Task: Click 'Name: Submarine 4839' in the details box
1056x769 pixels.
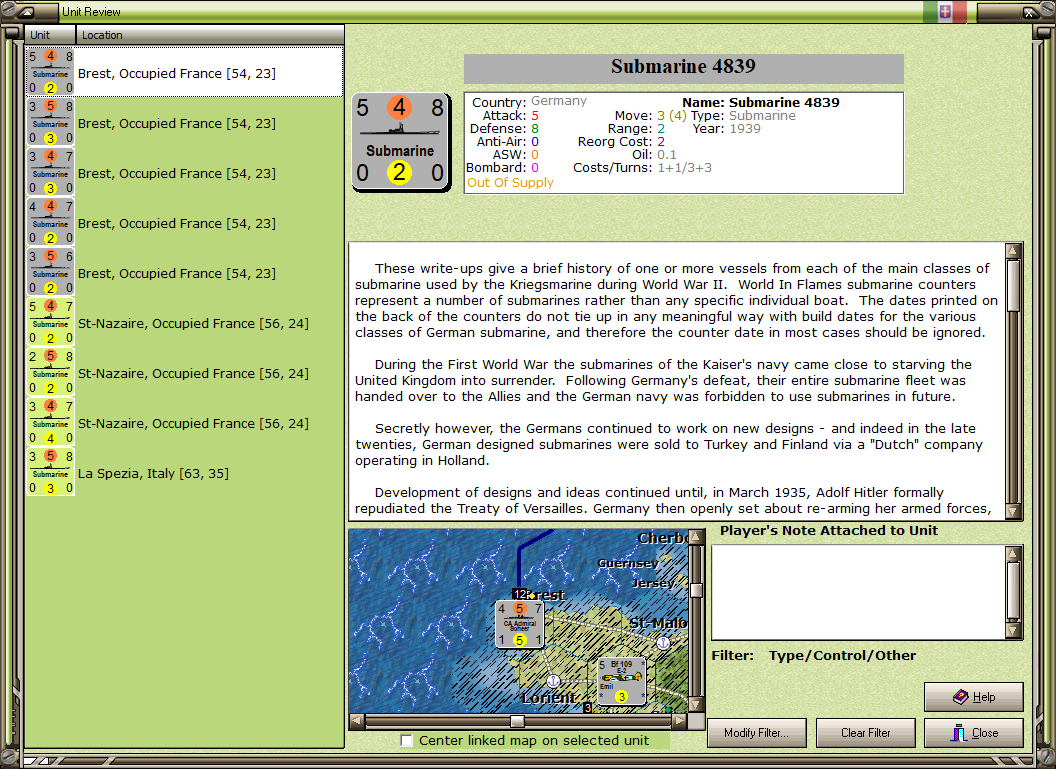Action: click(x=761, y=102)
